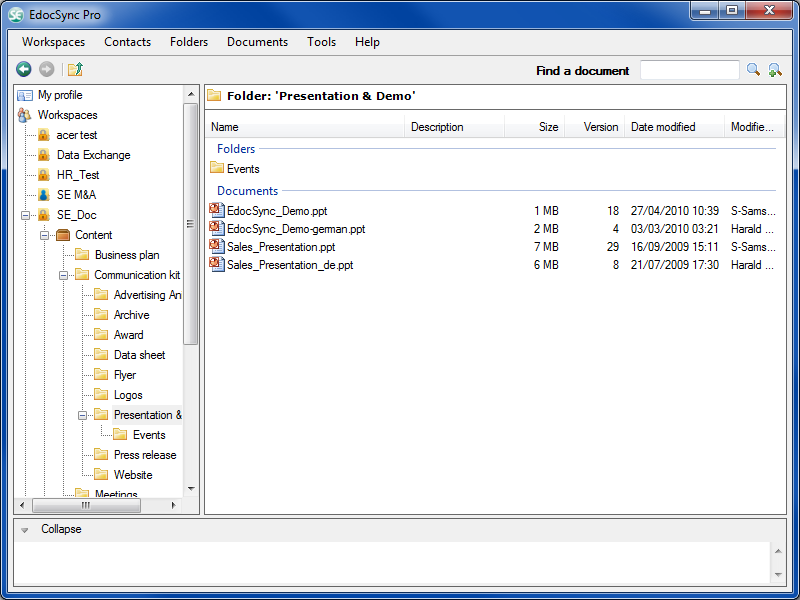Viewport: 800px width, 600px height.
Task: Click HR_Test lock icon
Action: 44,175
